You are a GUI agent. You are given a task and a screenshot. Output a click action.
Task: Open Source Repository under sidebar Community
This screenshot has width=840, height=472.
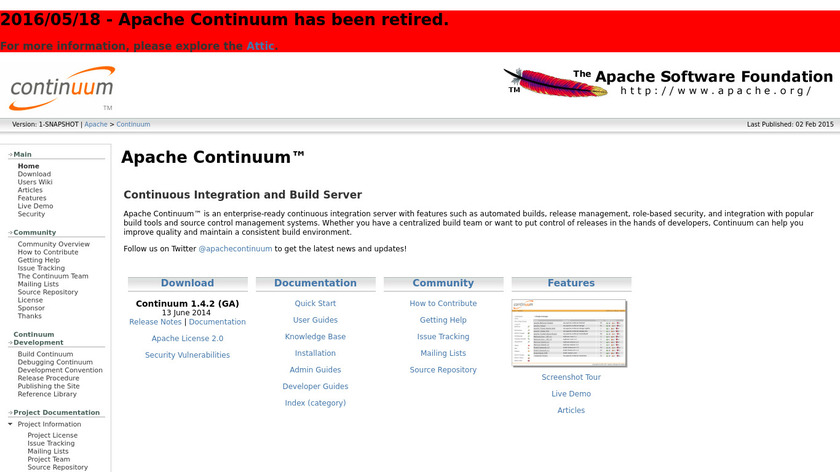[x=48, y=293]
